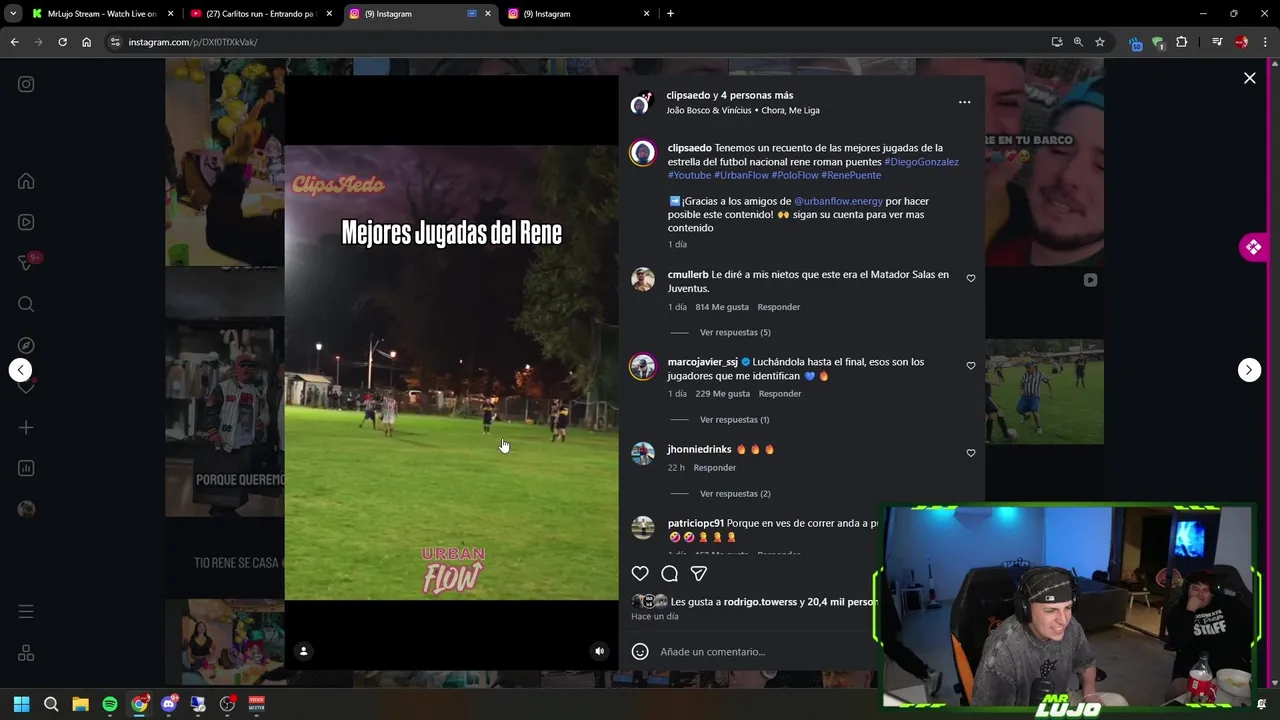
Task: Like cmullerb's comment
Action: pos(971,279)
